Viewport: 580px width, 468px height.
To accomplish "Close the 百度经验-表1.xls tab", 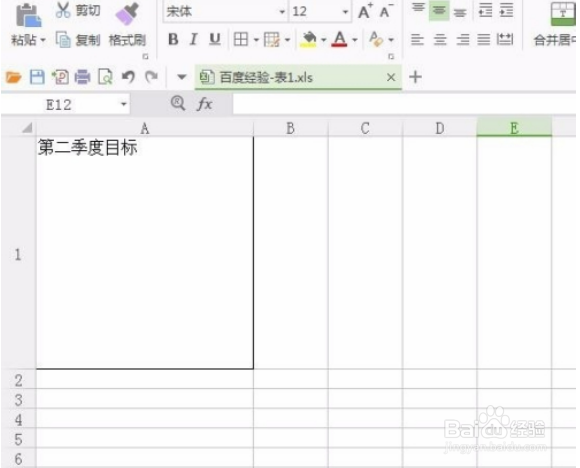I will pyautogui.click(x=391, y=77).
